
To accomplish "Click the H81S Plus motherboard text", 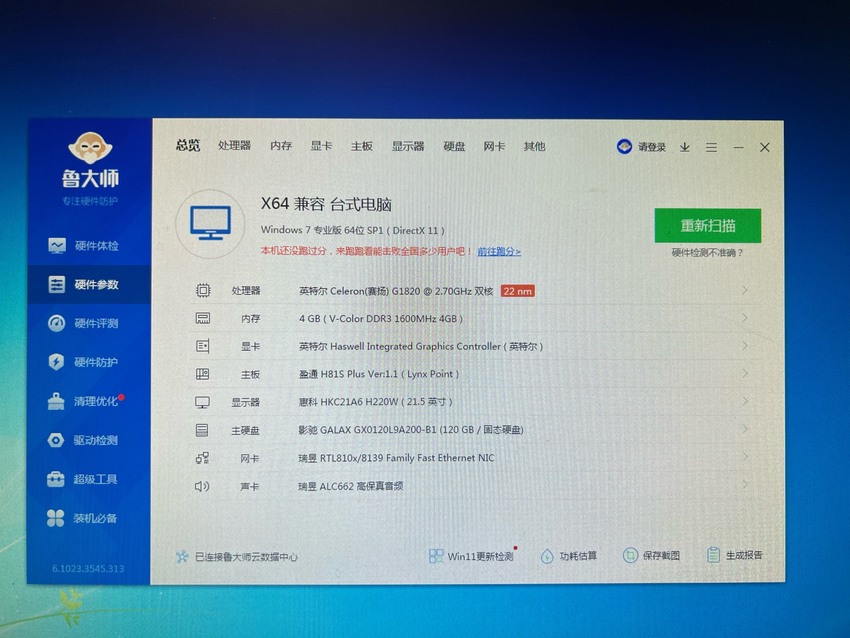I will pyautogui.click(x=379, y=374).
